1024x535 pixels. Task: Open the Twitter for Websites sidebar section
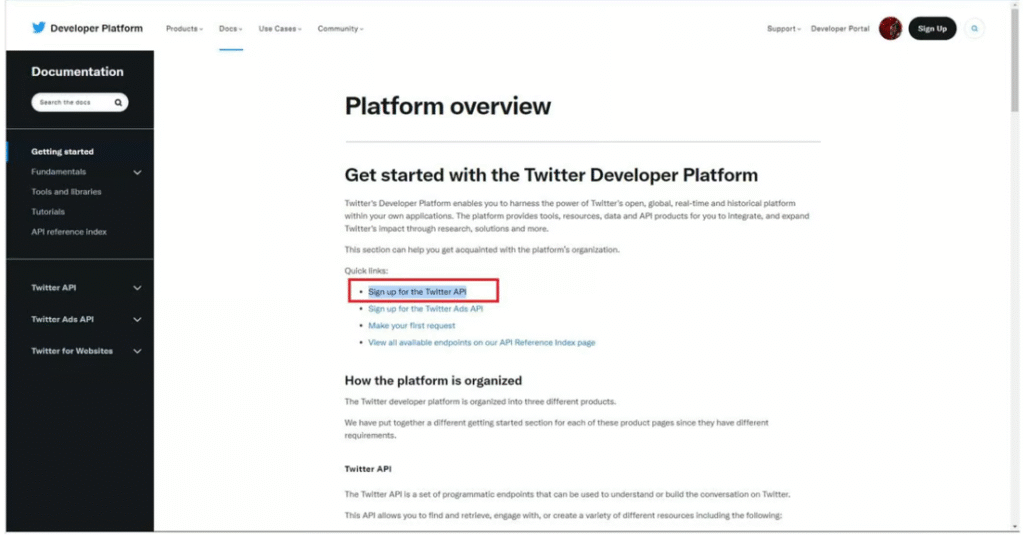pyautogui.click(x=72, y=351)
